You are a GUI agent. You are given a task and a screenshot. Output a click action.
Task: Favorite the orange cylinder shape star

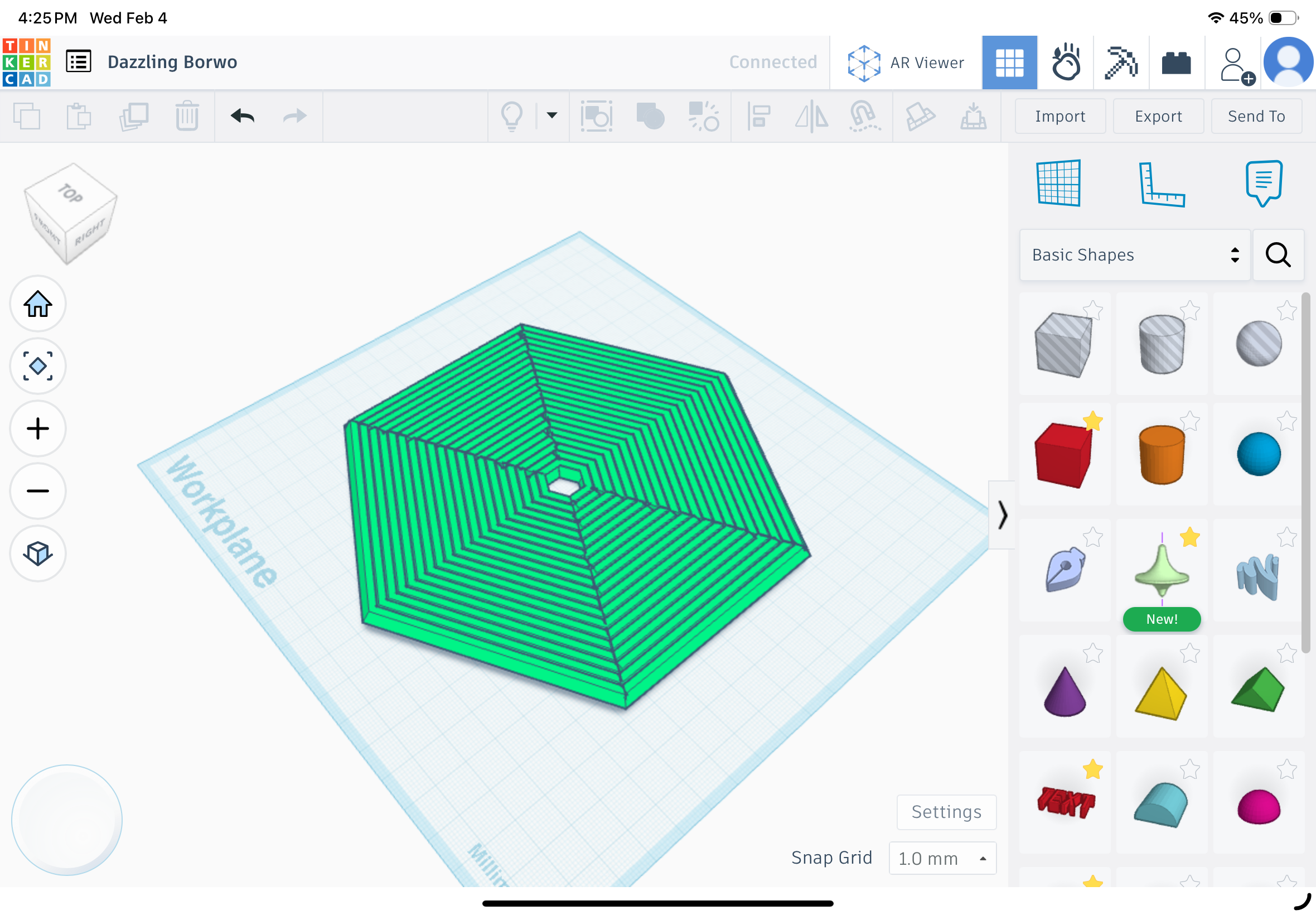[x=1189, y=422]
